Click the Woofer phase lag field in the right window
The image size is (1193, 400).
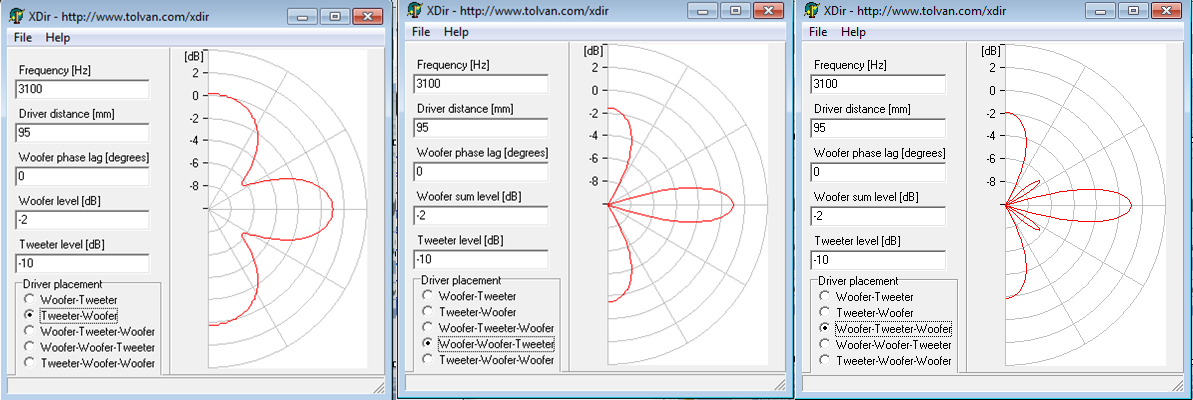[x=878, y=172]
